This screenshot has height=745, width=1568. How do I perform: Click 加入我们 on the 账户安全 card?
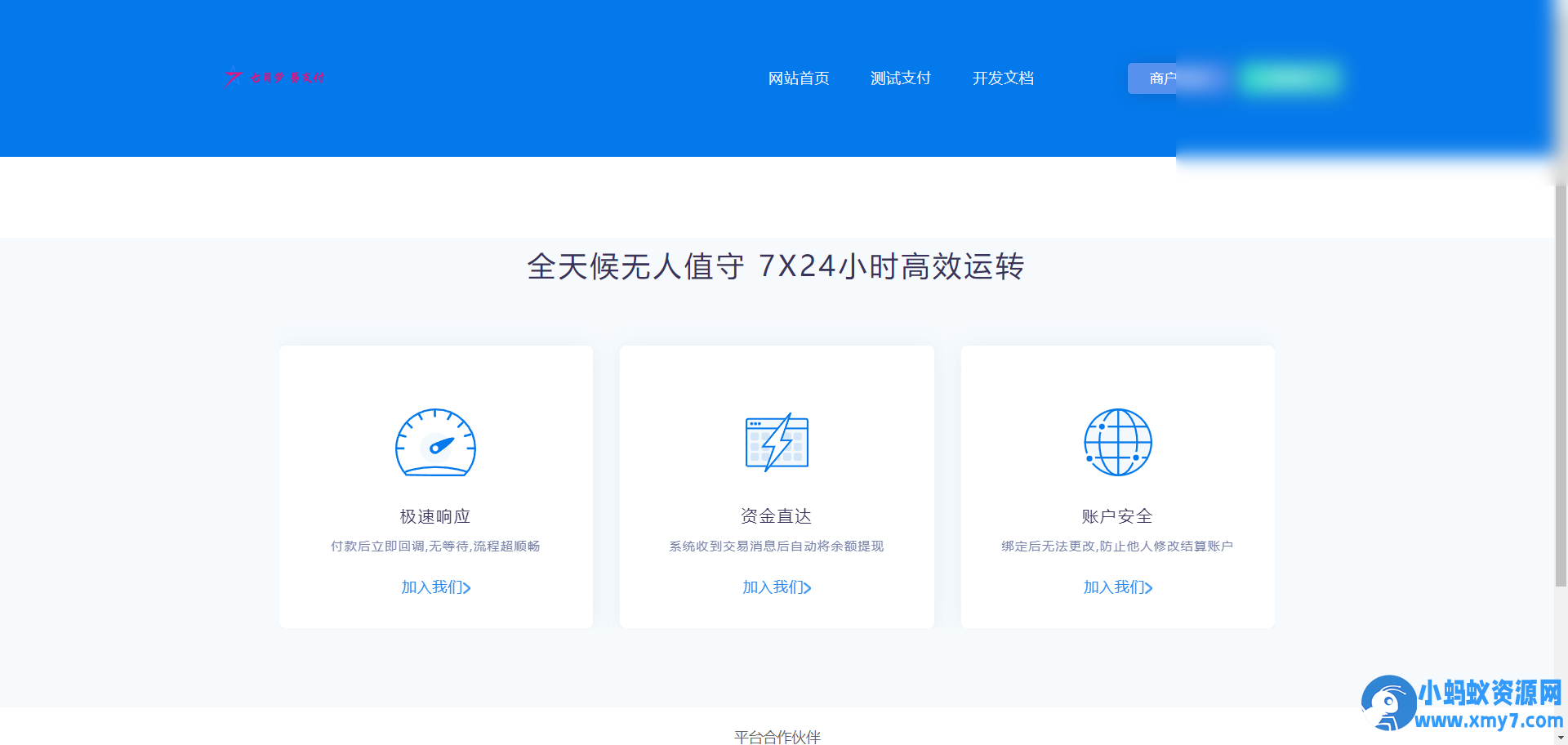pyautogui.click(x=1113, y=587)
